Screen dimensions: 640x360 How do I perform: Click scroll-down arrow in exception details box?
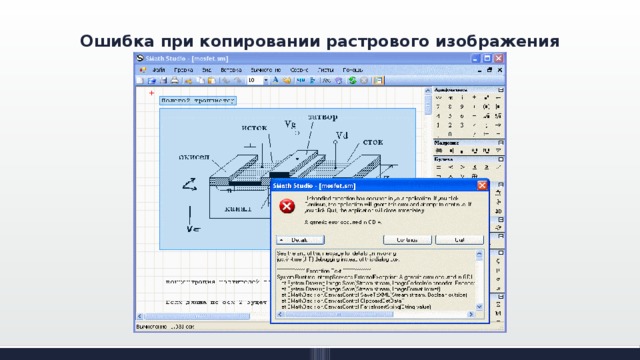479,307
